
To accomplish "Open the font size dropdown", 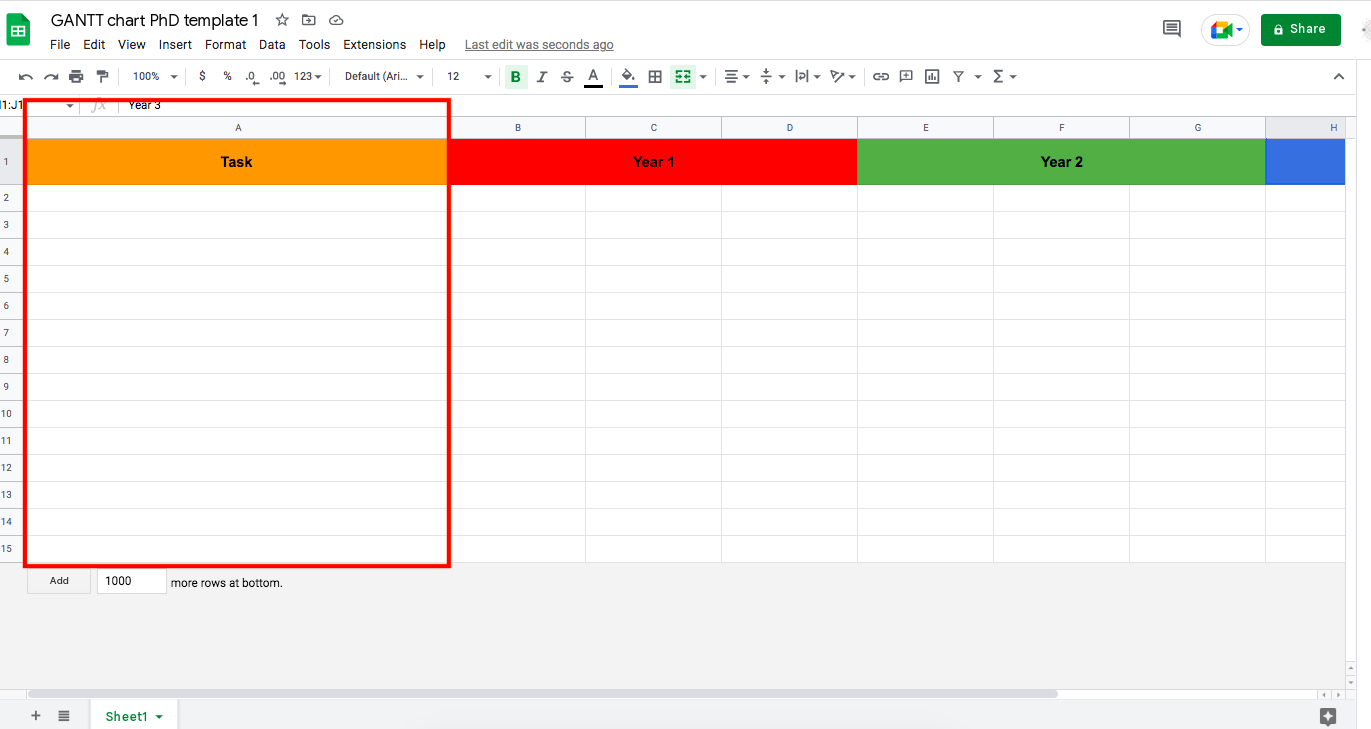I will (467, 76).
